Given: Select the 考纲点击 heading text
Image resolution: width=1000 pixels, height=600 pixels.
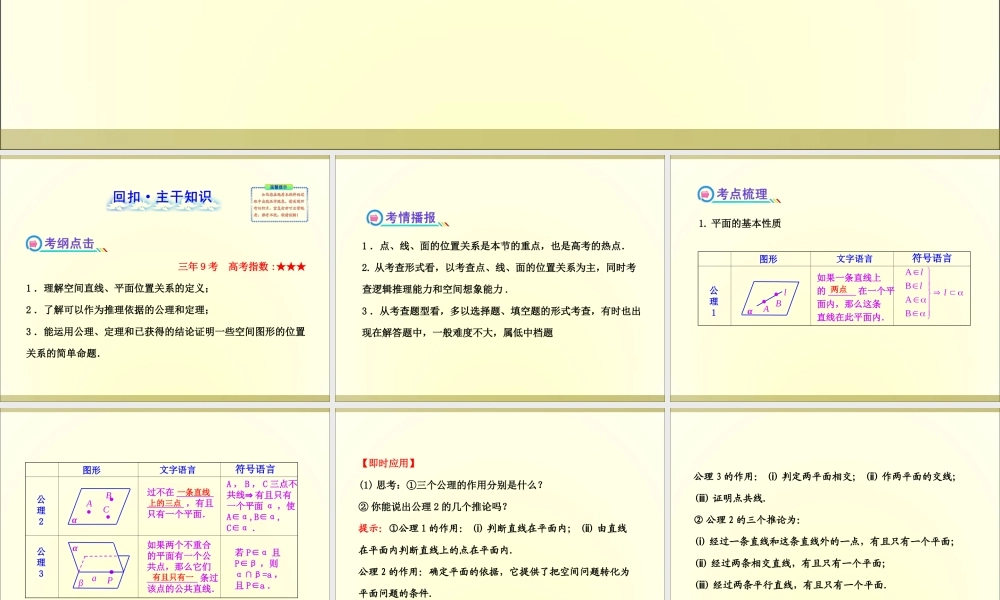Looking at the screenshot, I should click(69, 244).
